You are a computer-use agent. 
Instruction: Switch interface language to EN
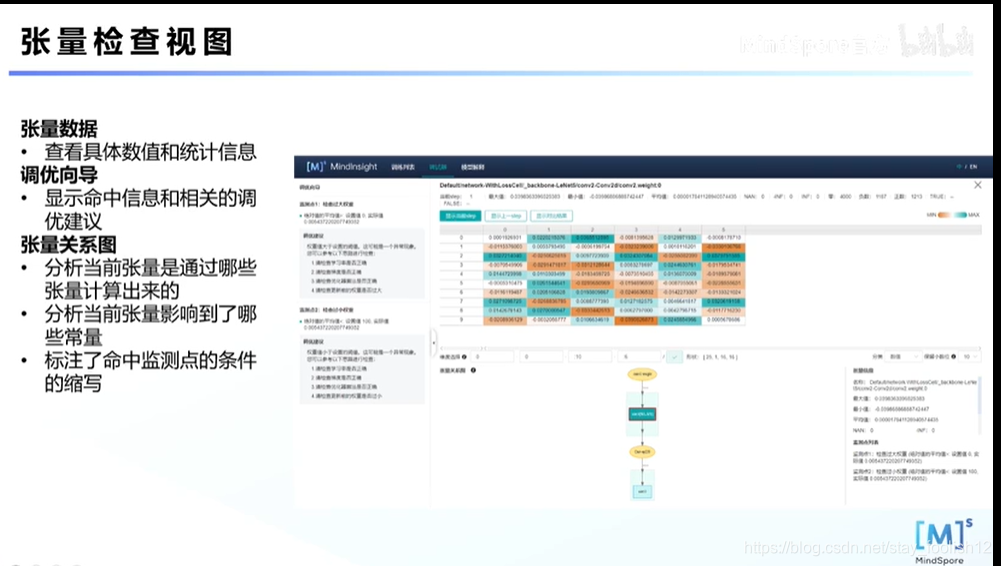coord(974,167)
